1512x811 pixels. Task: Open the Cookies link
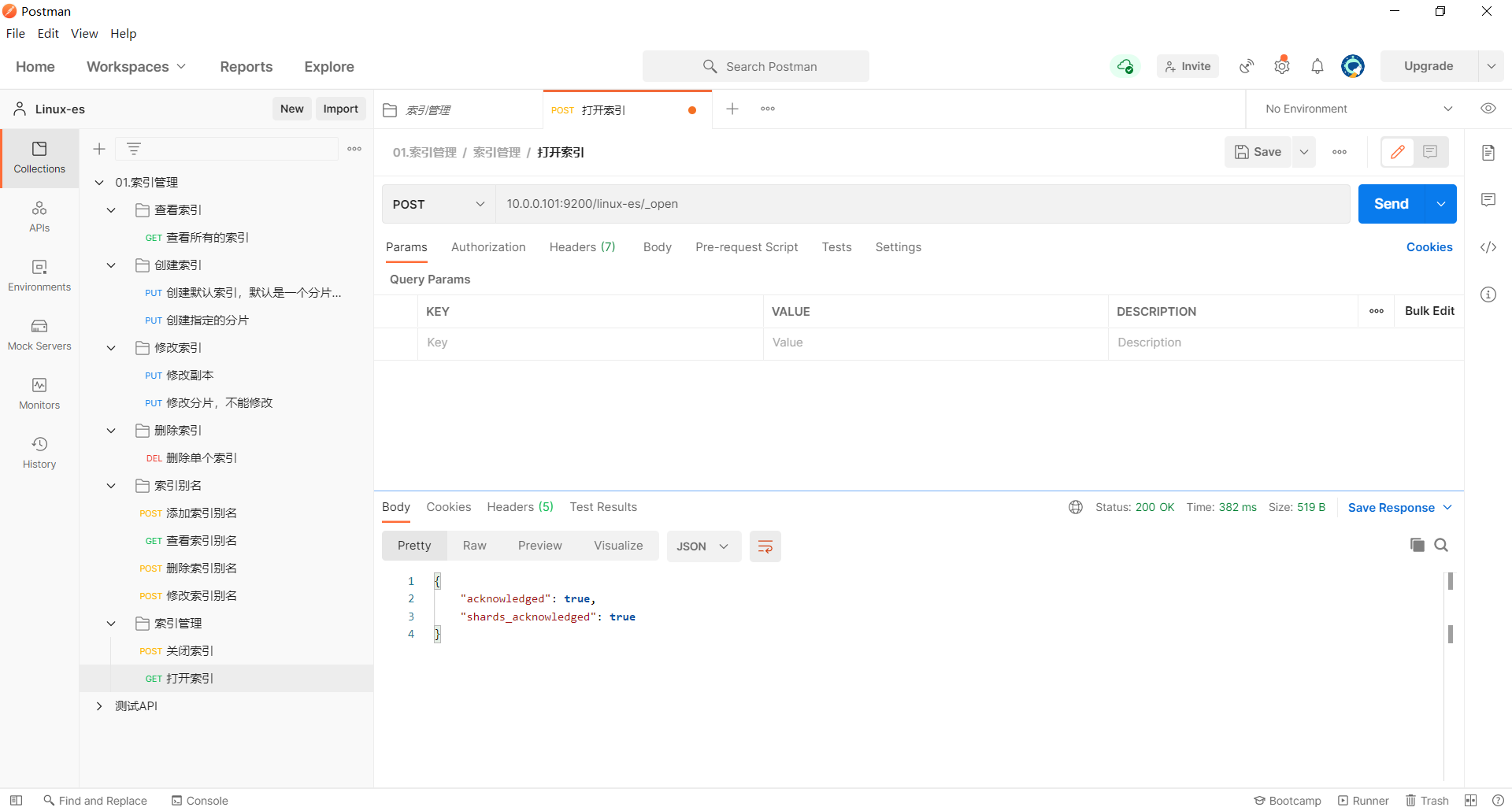(1429, 247)
